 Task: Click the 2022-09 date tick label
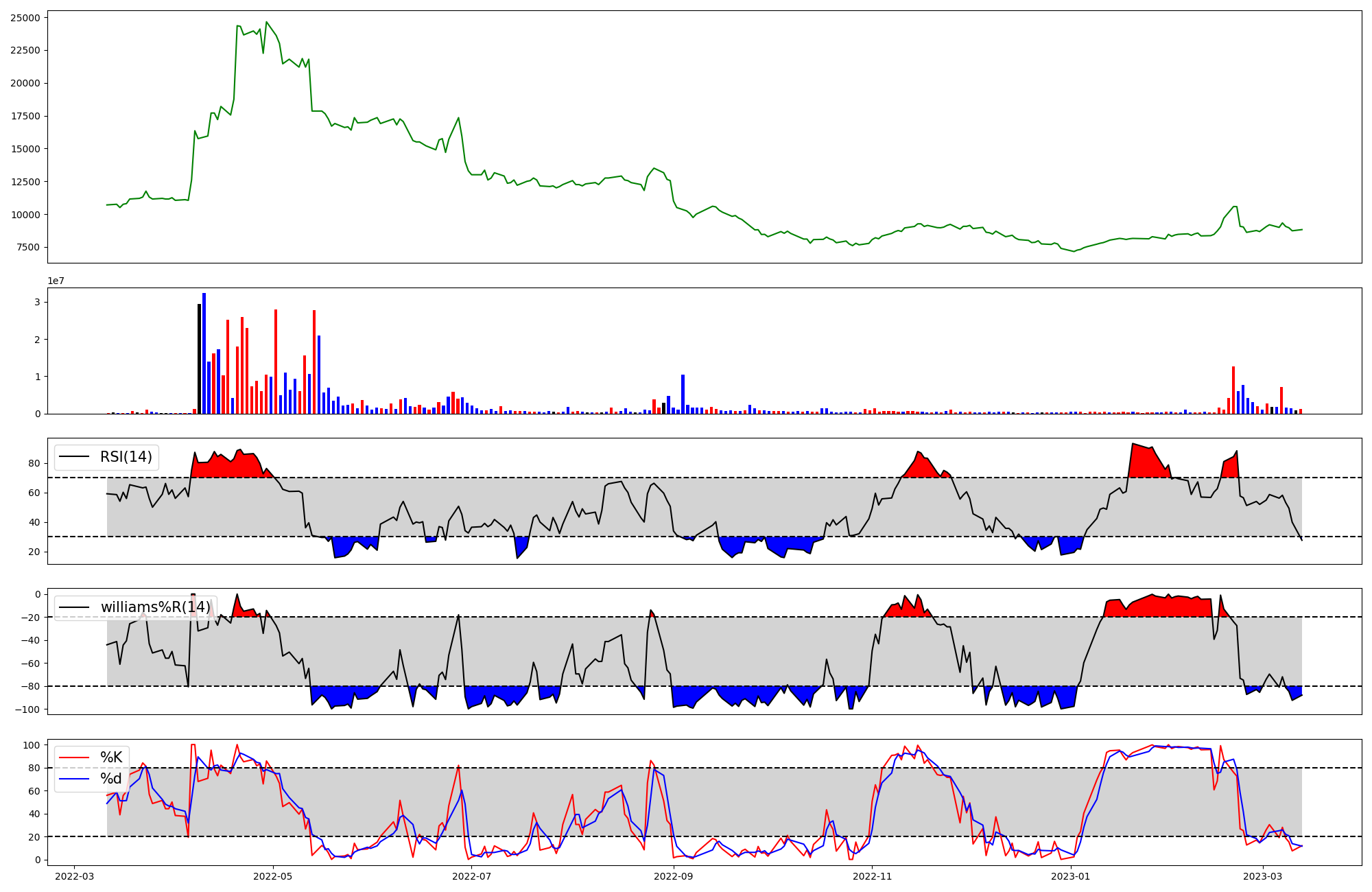click(x=674, y=876)
